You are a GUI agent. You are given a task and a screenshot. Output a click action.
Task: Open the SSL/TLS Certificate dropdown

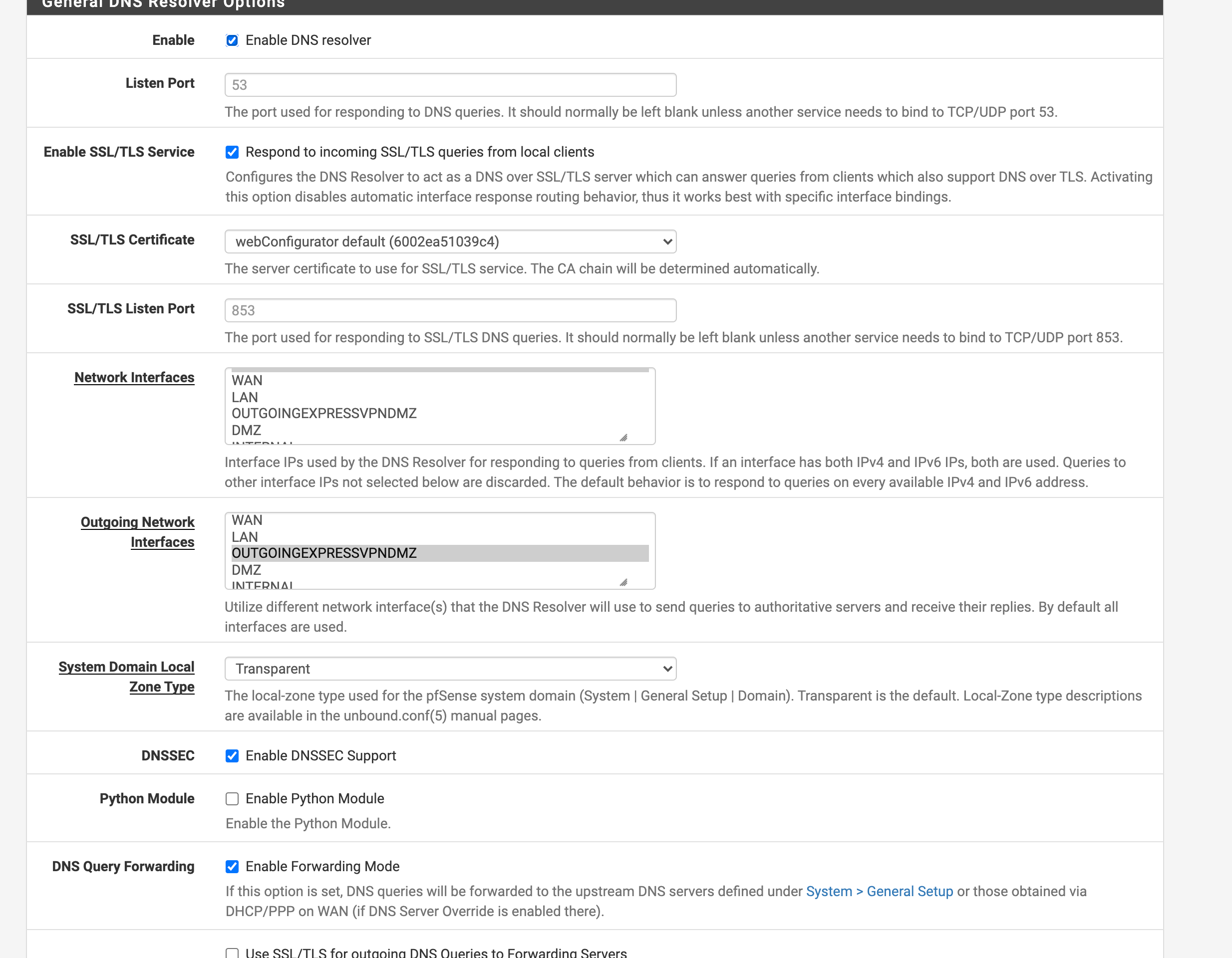tap(450, 241)
